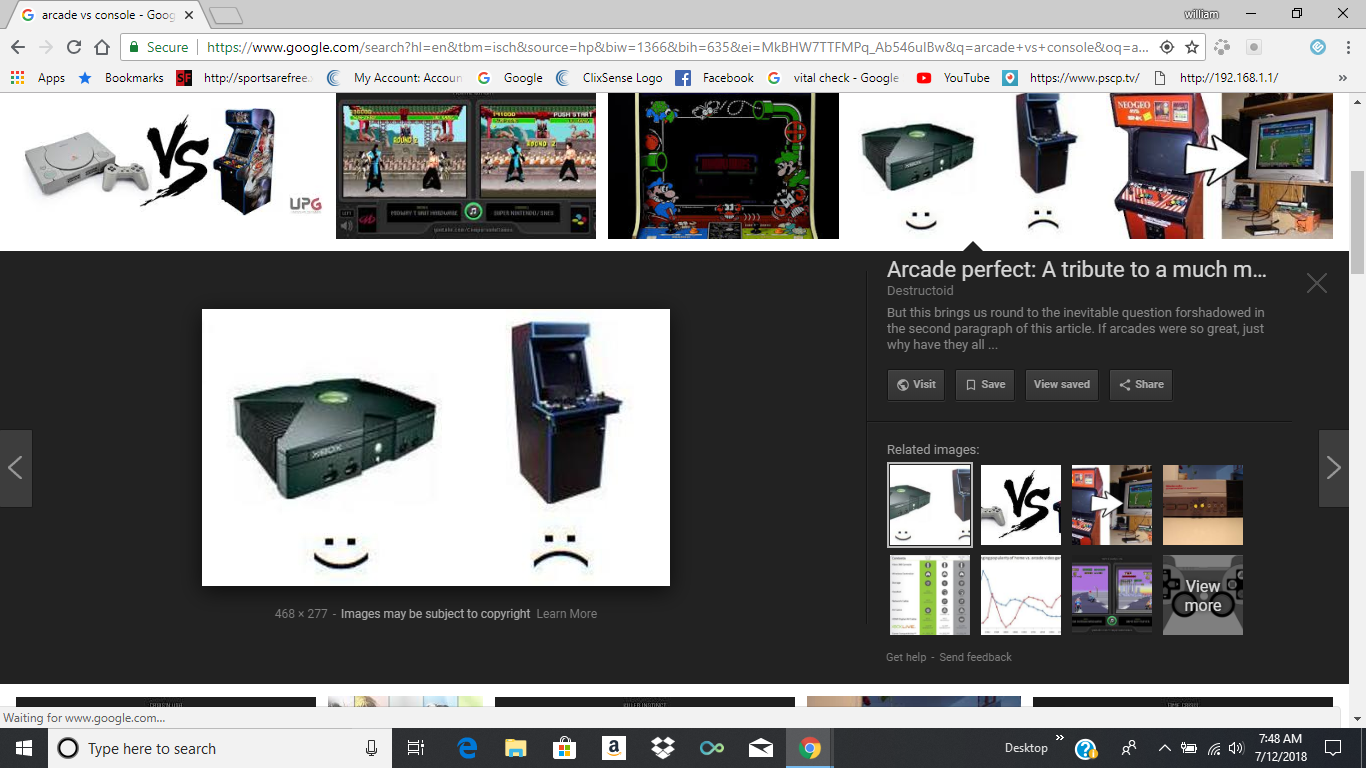
Task: Open the Chrome three-dot menu
Action: click(1346, 47)
